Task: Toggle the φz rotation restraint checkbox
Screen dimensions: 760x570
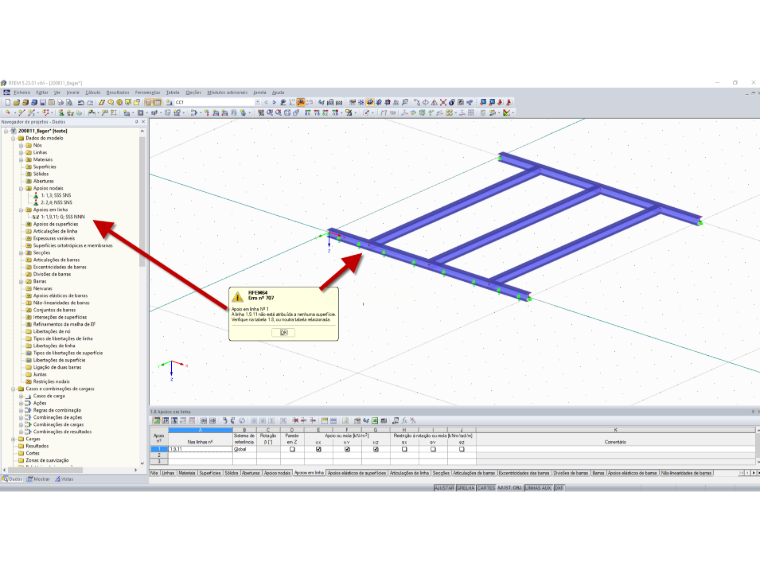Action: pos(461,449)
